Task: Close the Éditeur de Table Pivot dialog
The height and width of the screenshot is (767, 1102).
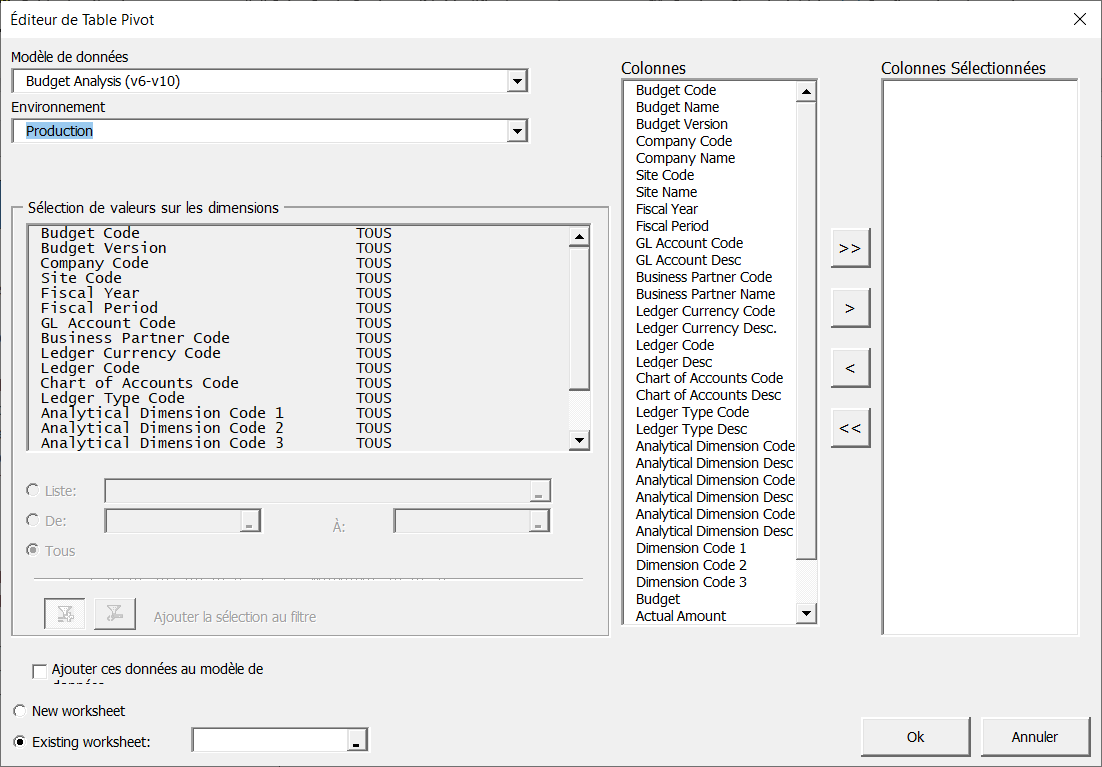Action: [1079, 19]
